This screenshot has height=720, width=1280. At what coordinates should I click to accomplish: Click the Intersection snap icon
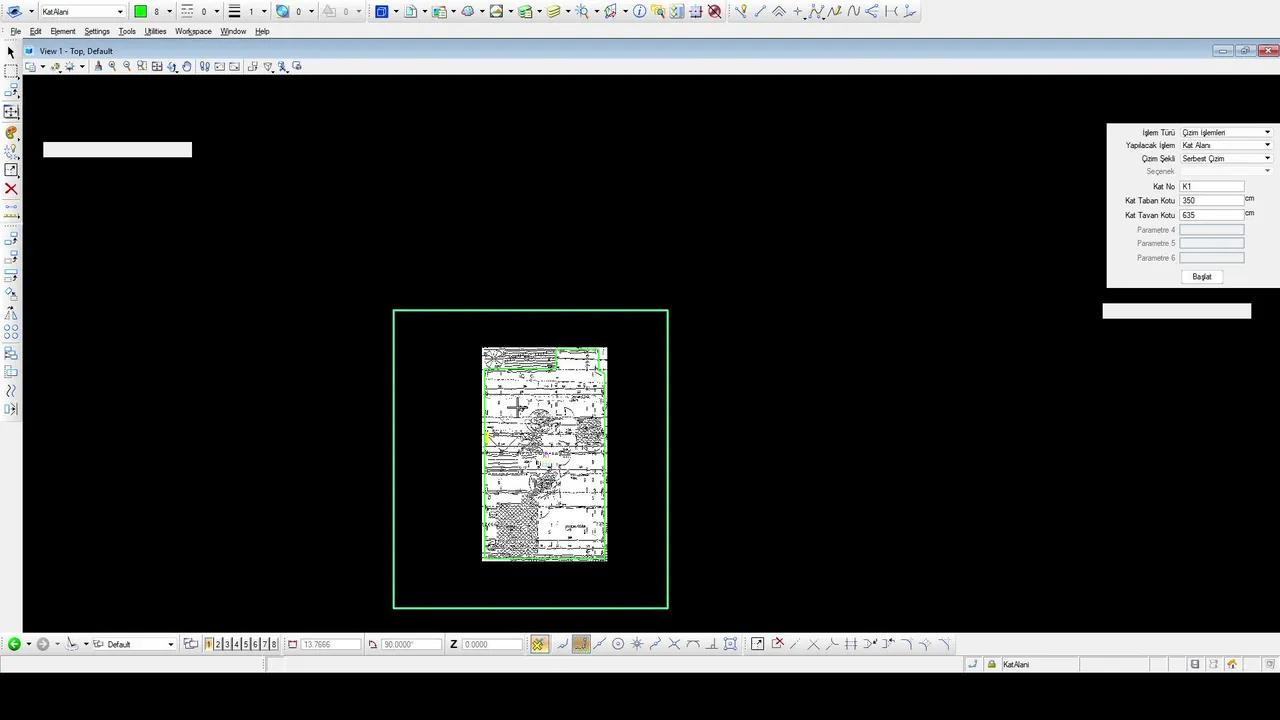coord(674,644)
